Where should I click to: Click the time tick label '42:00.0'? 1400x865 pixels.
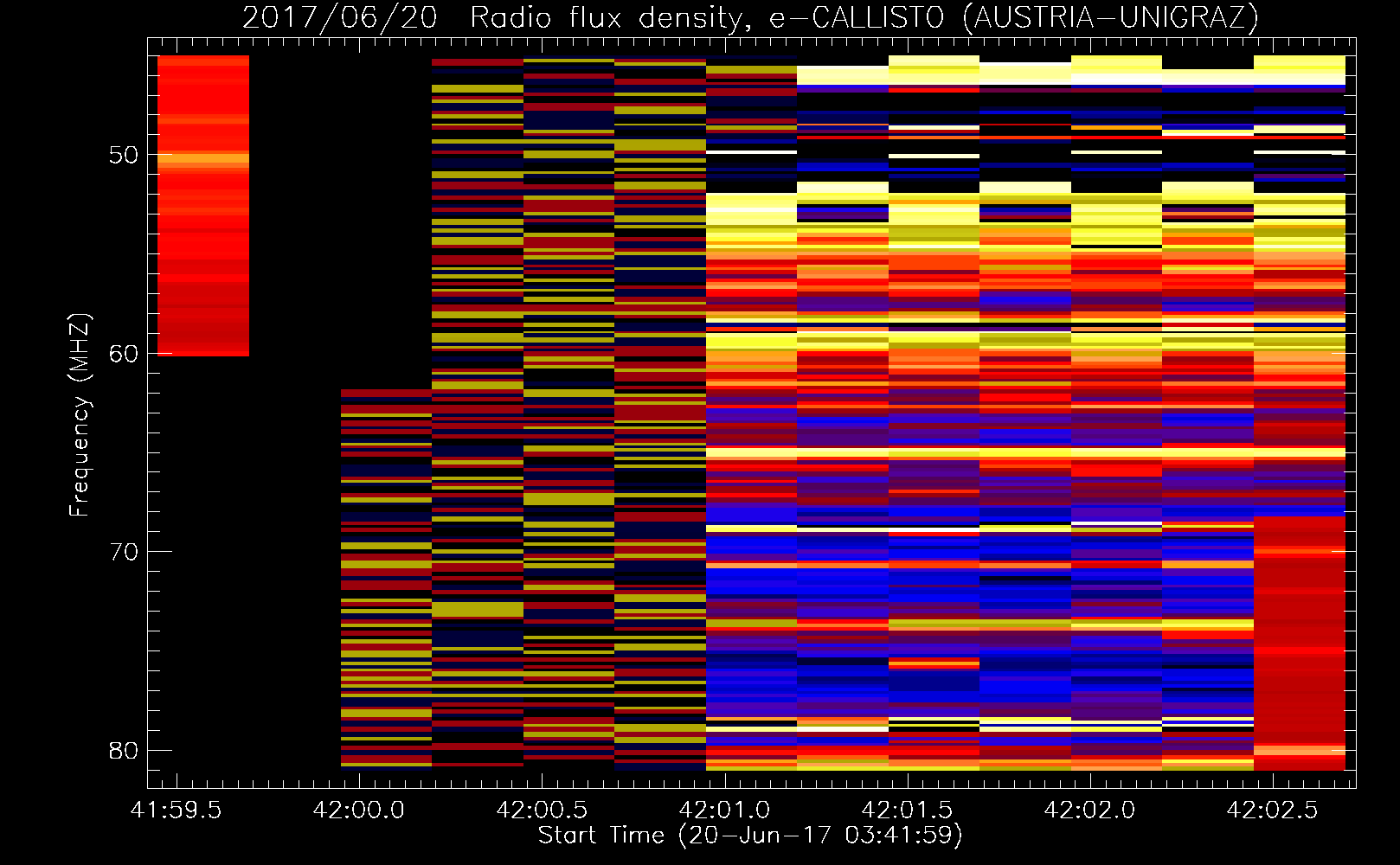pyautogui.click(x=359, y=811)
